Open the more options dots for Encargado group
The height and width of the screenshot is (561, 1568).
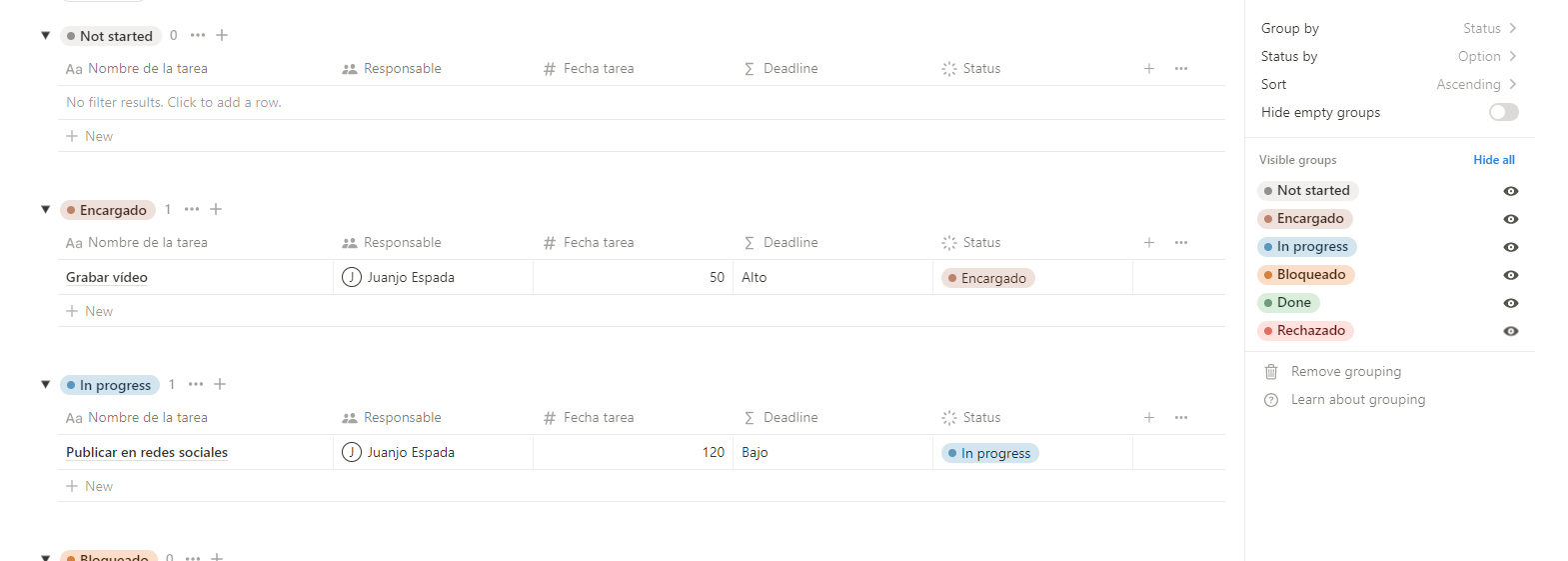pyautogui.click(x=192, y=209)
